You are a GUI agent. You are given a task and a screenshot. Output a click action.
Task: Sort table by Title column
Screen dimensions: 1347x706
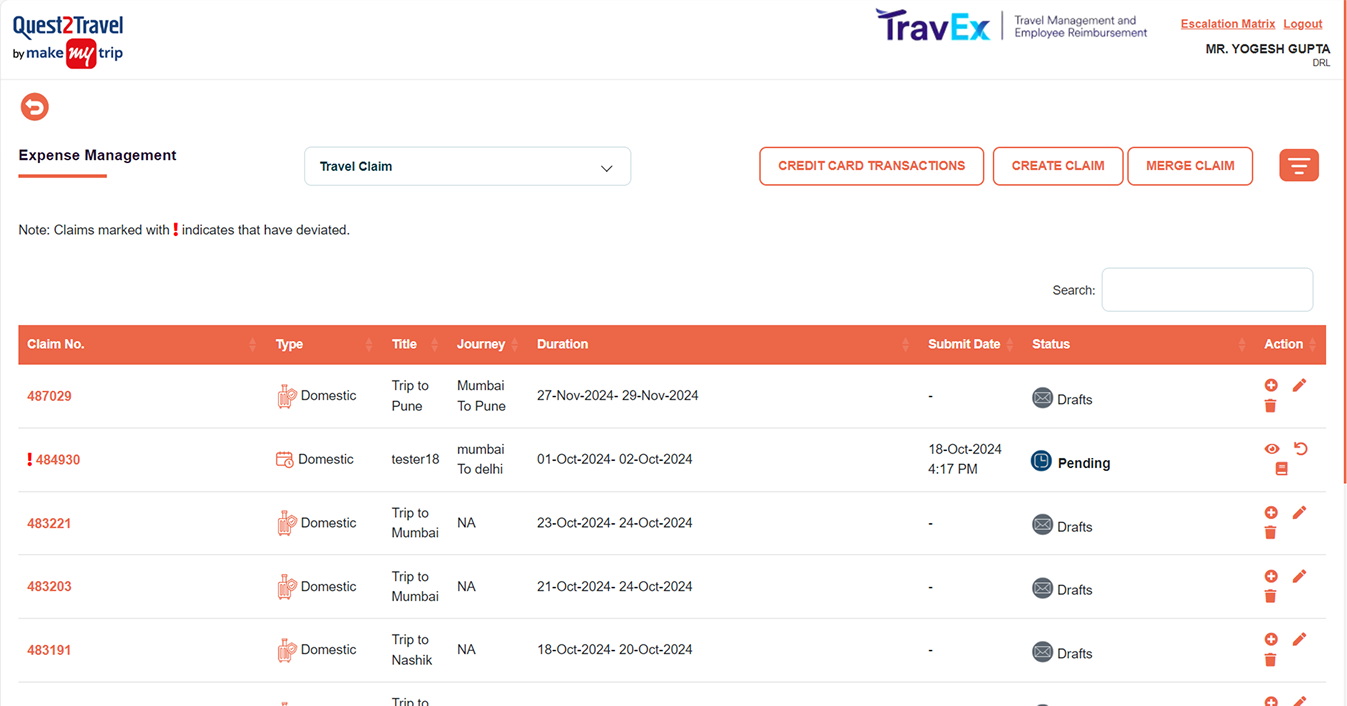click(415, 344)
